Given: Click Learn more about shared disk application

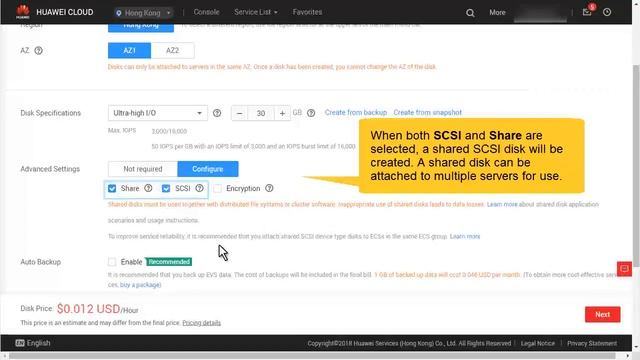Looking at the screenshot, I should pos(502,204).
